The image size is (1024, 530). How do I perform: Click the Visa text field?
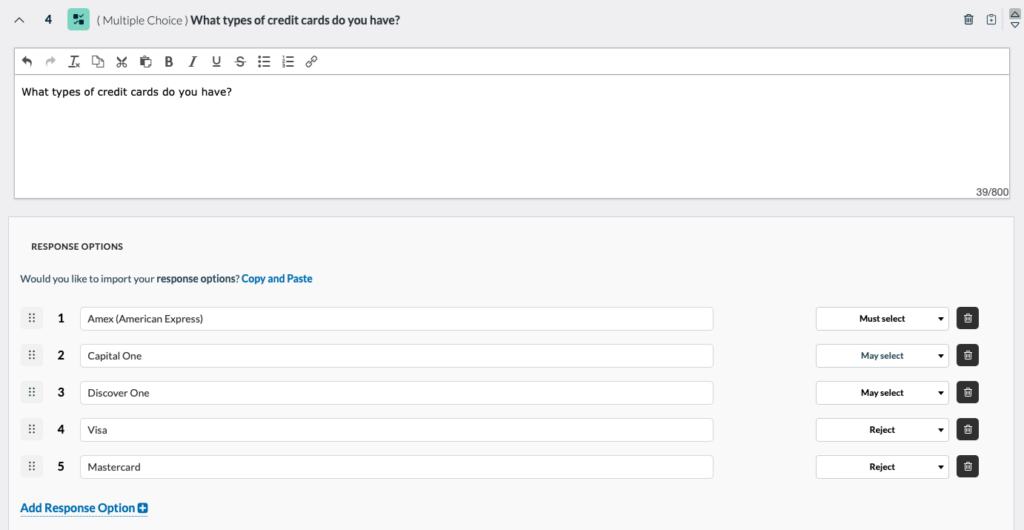396,429
